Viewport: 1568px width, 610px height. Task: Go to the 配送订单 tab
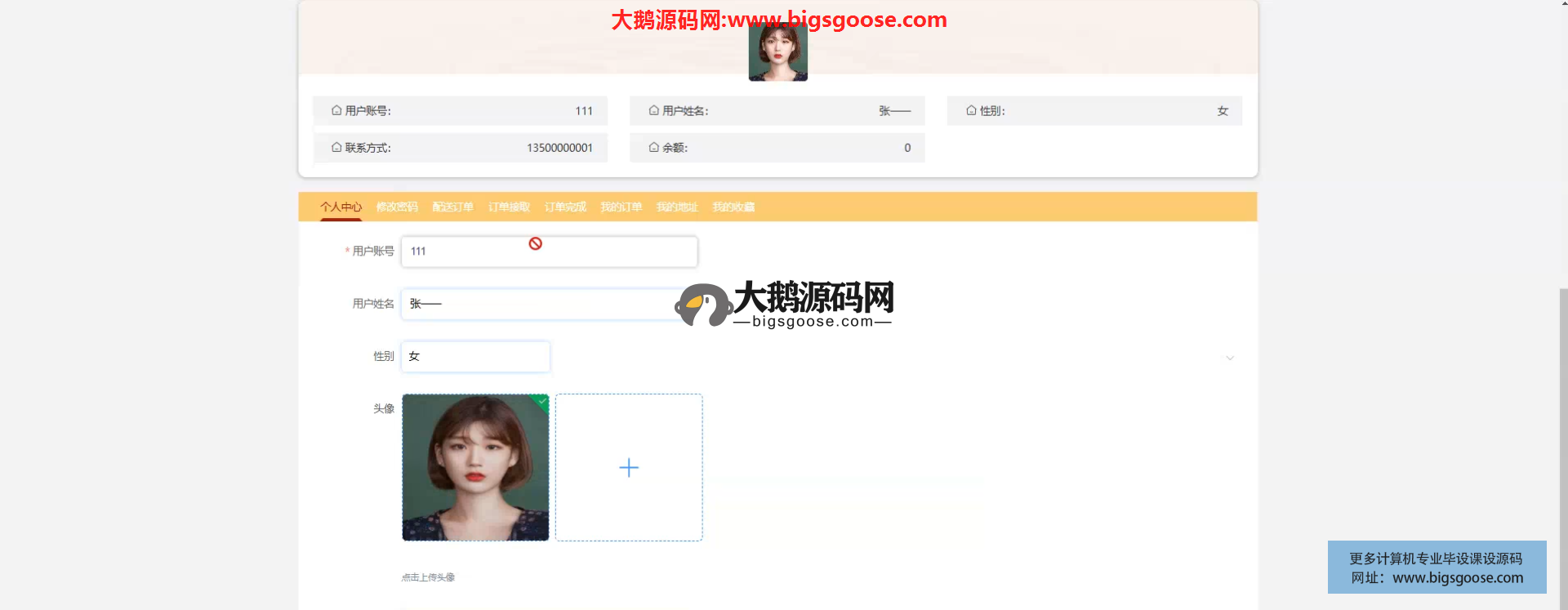point(452,207)
